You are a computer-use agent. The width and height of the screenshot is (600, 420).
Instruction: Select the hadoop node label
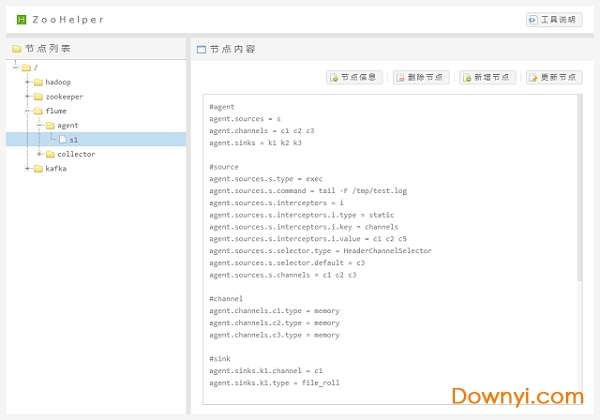point(58,82)
